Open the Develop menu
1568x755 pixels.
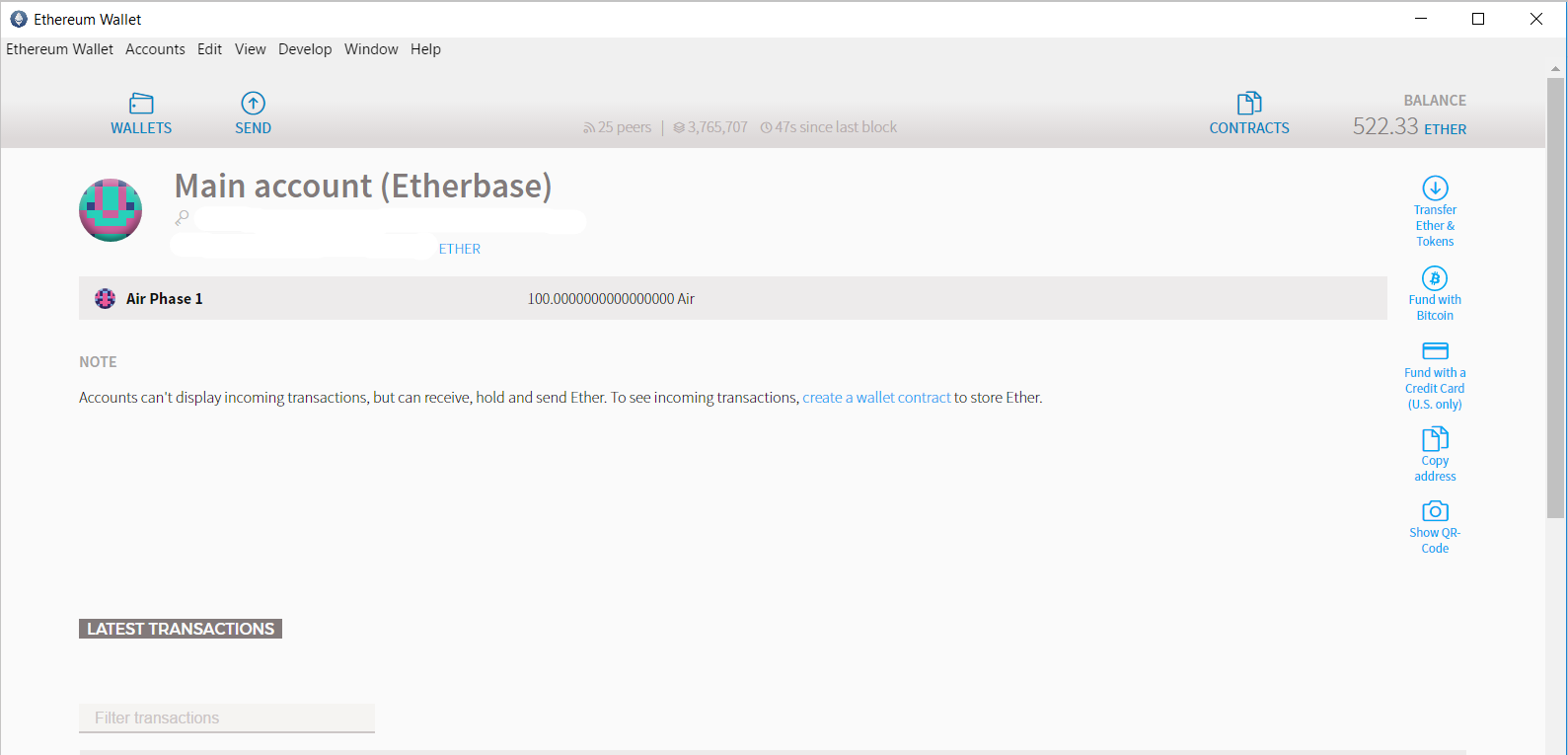[x=305, y=49]
